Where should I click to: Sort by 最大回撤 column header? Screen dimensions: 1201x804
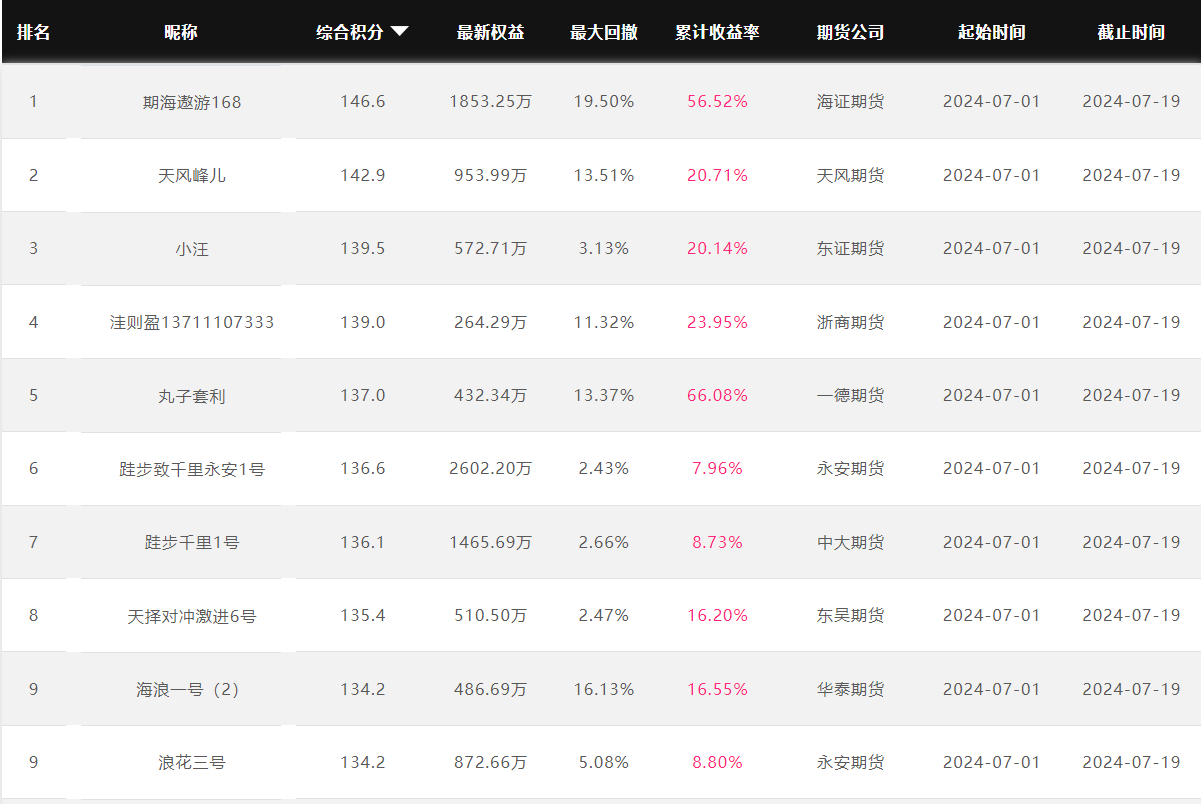click(603, 32)
